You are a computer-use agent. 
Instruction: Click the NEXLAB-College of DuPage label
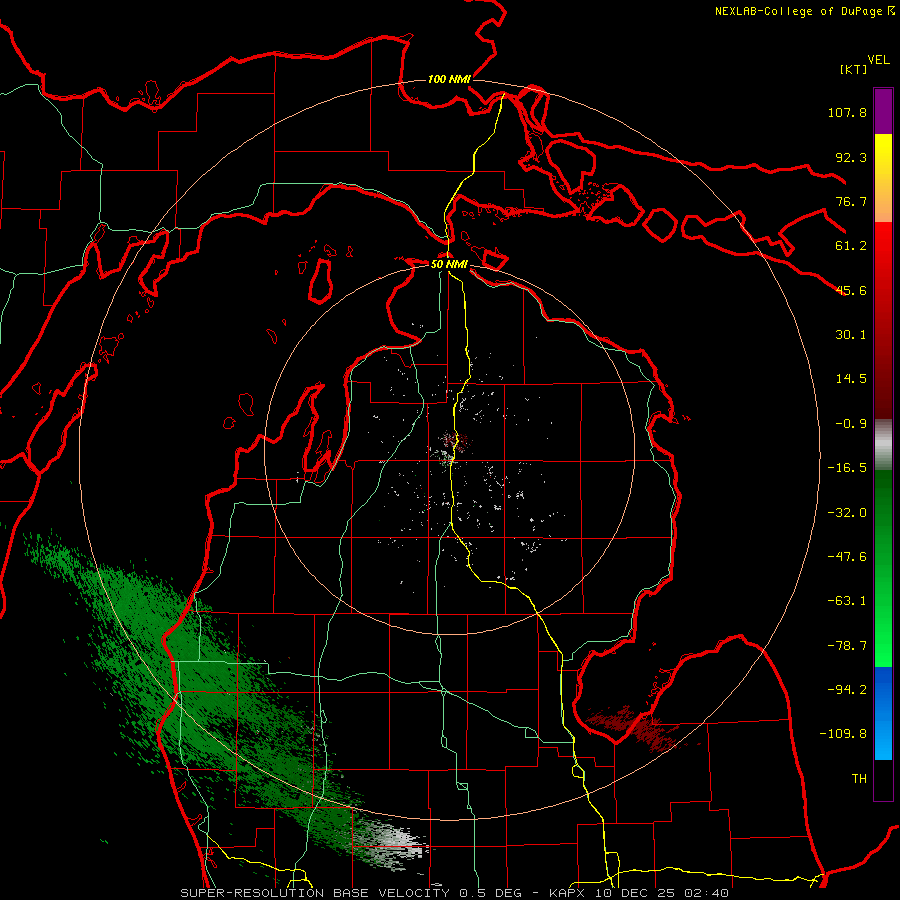pos(804,11)
